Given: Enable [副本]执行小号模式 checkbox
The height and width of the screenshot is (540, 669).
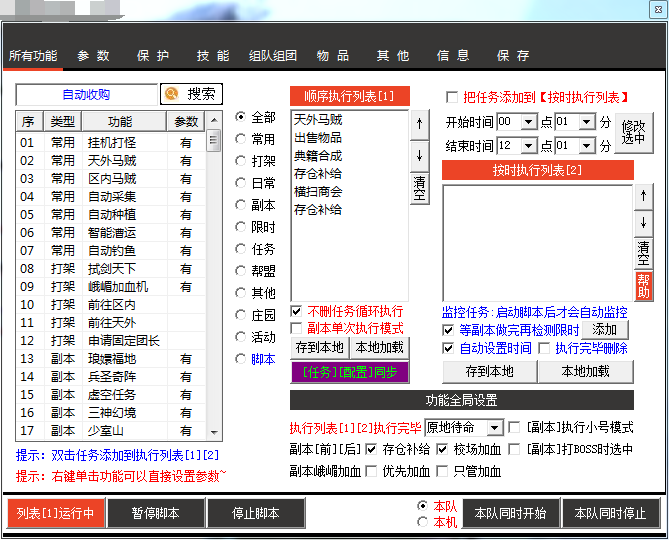Looking at the screenshot, I should pos(515,427).
